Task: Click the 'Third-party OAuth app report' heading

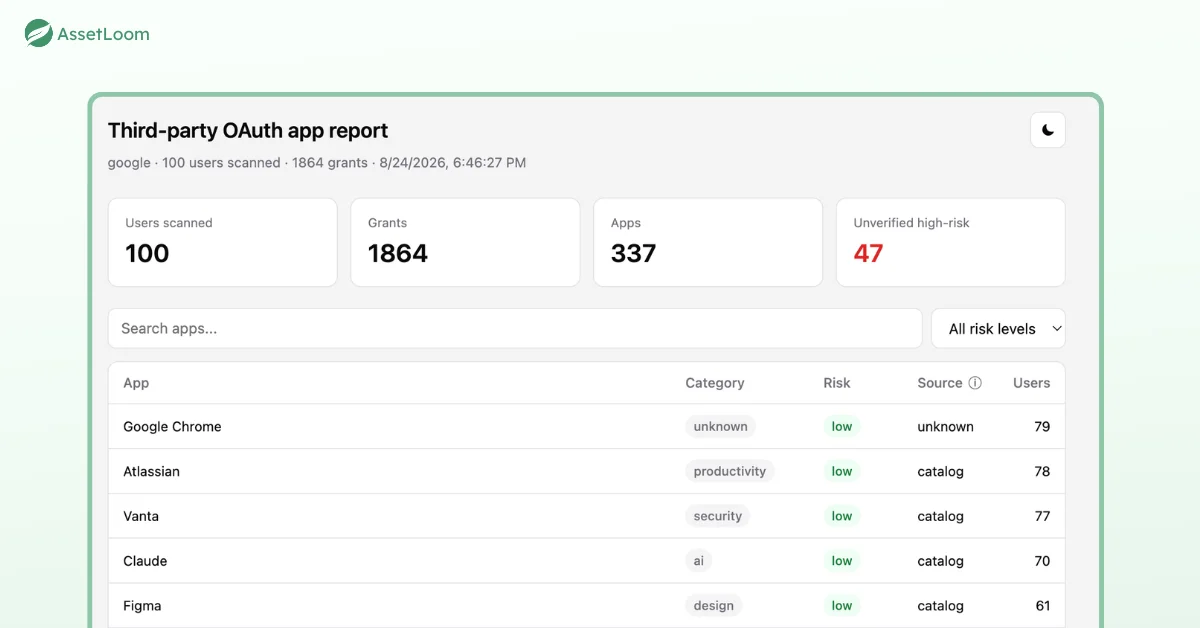Action: pos(248,130)
